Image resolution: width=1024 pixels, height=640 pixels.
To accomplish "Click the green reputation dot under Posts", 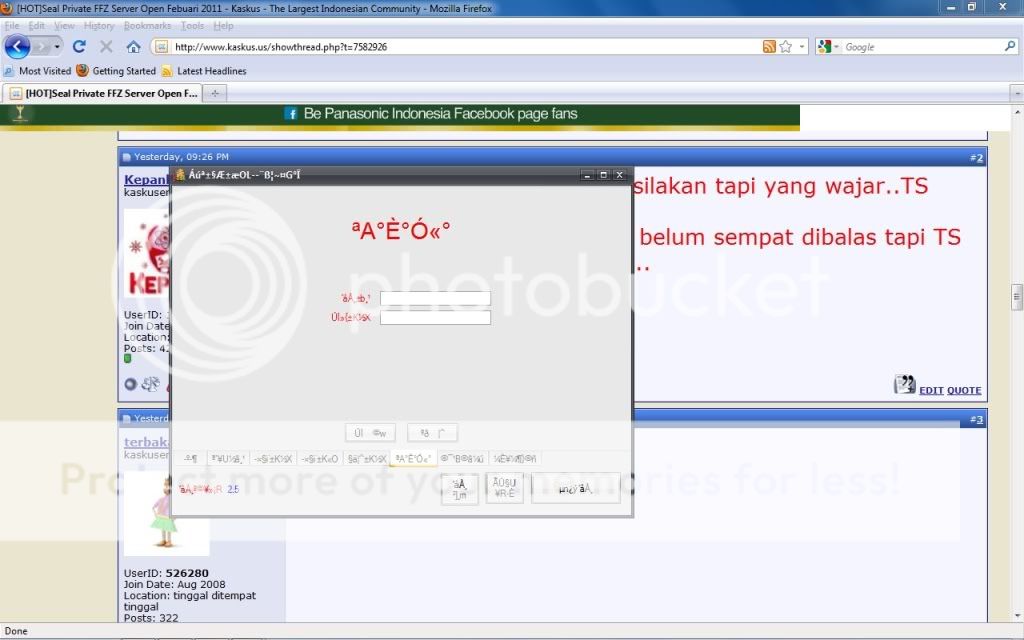I will point(127,359).
